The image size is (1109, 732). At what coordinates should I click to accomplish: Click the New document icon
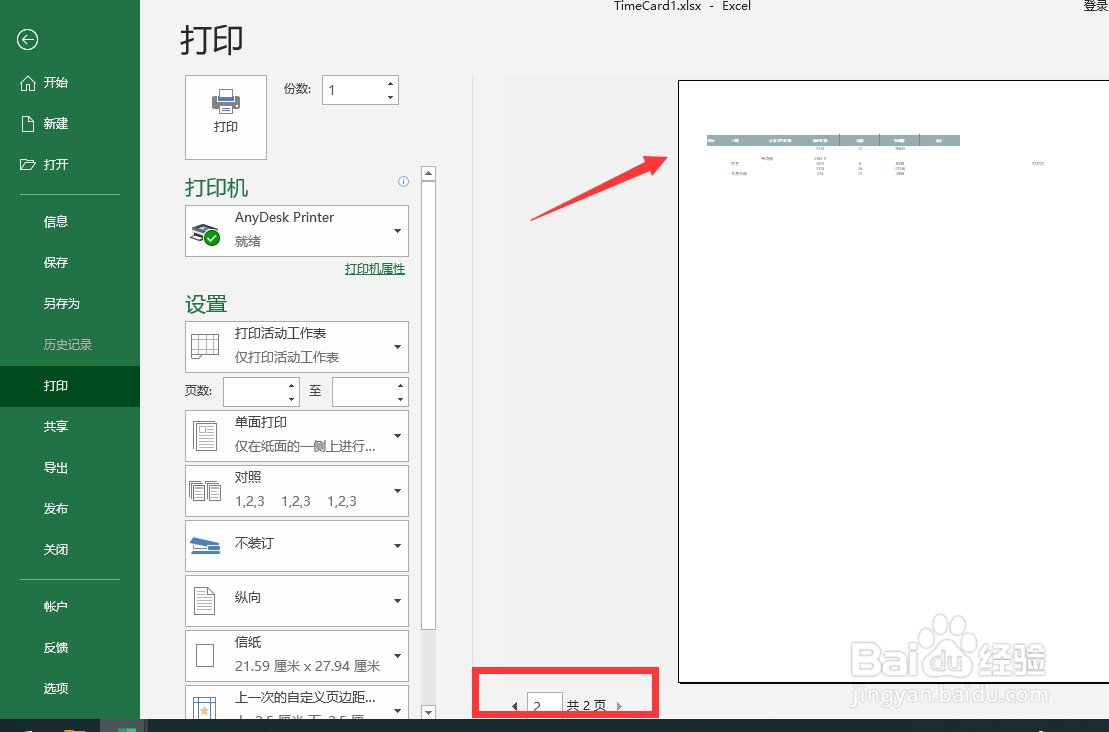tap(28, 124)
